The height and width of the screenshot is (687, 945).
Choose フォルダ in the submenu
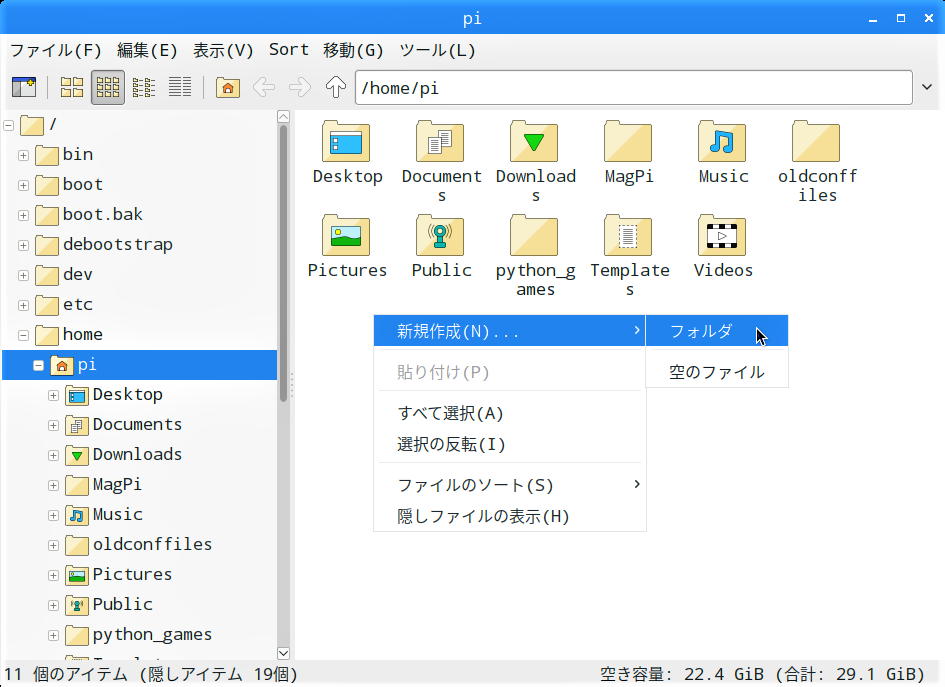click(x=717, y=331)
